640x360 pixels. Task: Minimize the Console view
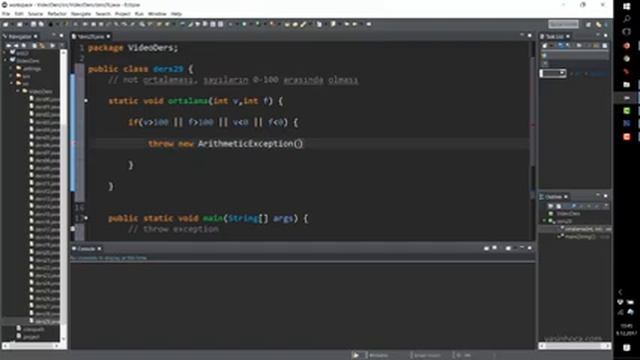pos(522,248)
